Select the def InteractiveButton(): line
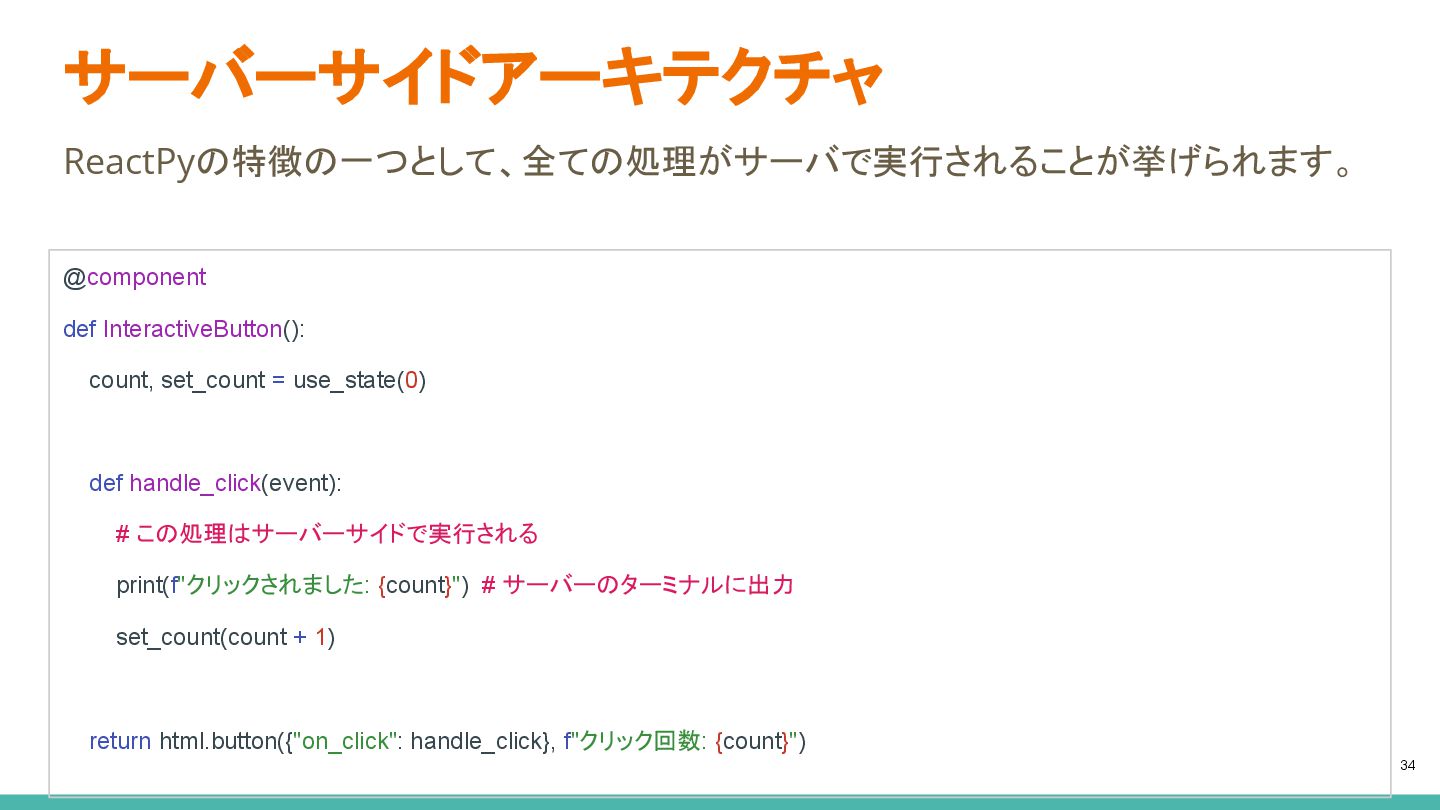1440x810 pixels. pos(184,329)
